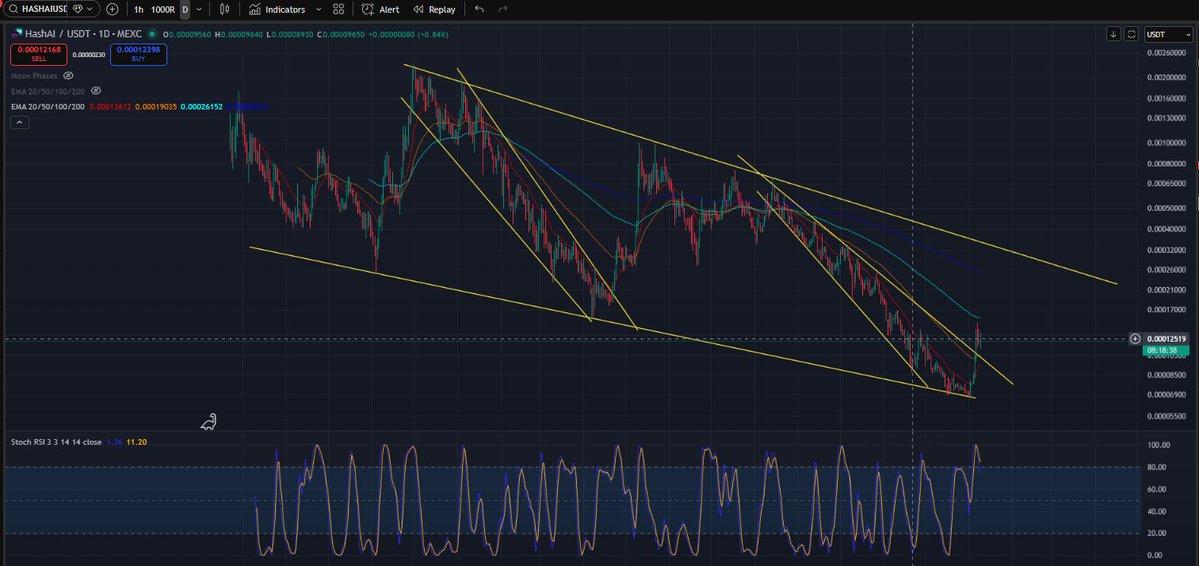Image resolution: width=1199 pixels, height=566 pixels.
Task: Collapse the indicator legend with chevron button
Action: click(20, 122)
